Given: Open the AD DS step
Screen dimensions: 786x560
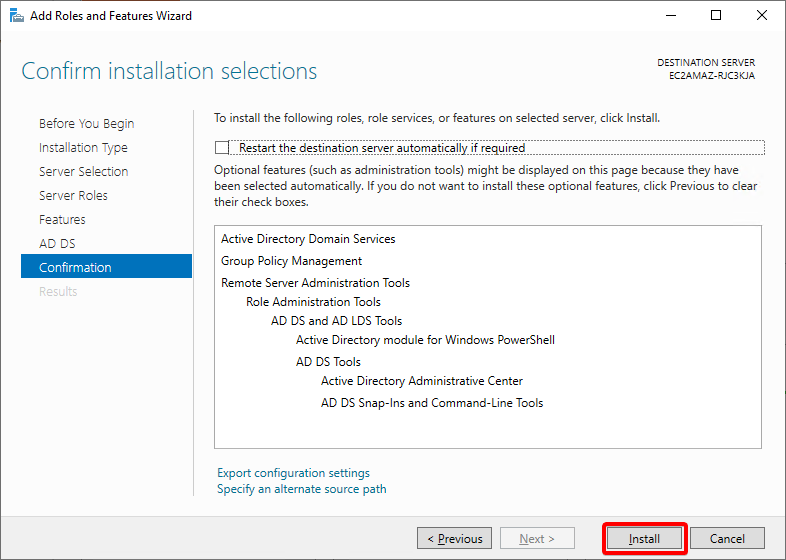Looking at the screenshot, I should coord(57,244).
